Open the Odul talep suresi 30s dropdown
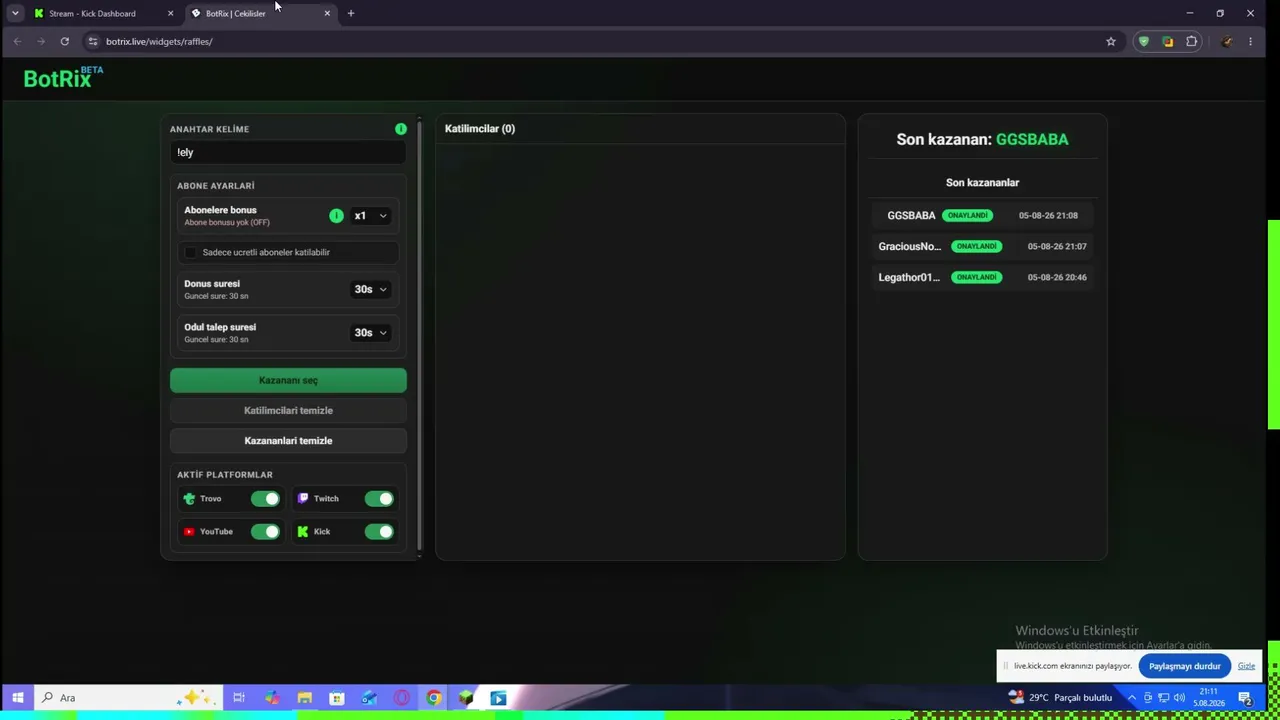This screenshot has width=1280, height=720. coord(370,333)
